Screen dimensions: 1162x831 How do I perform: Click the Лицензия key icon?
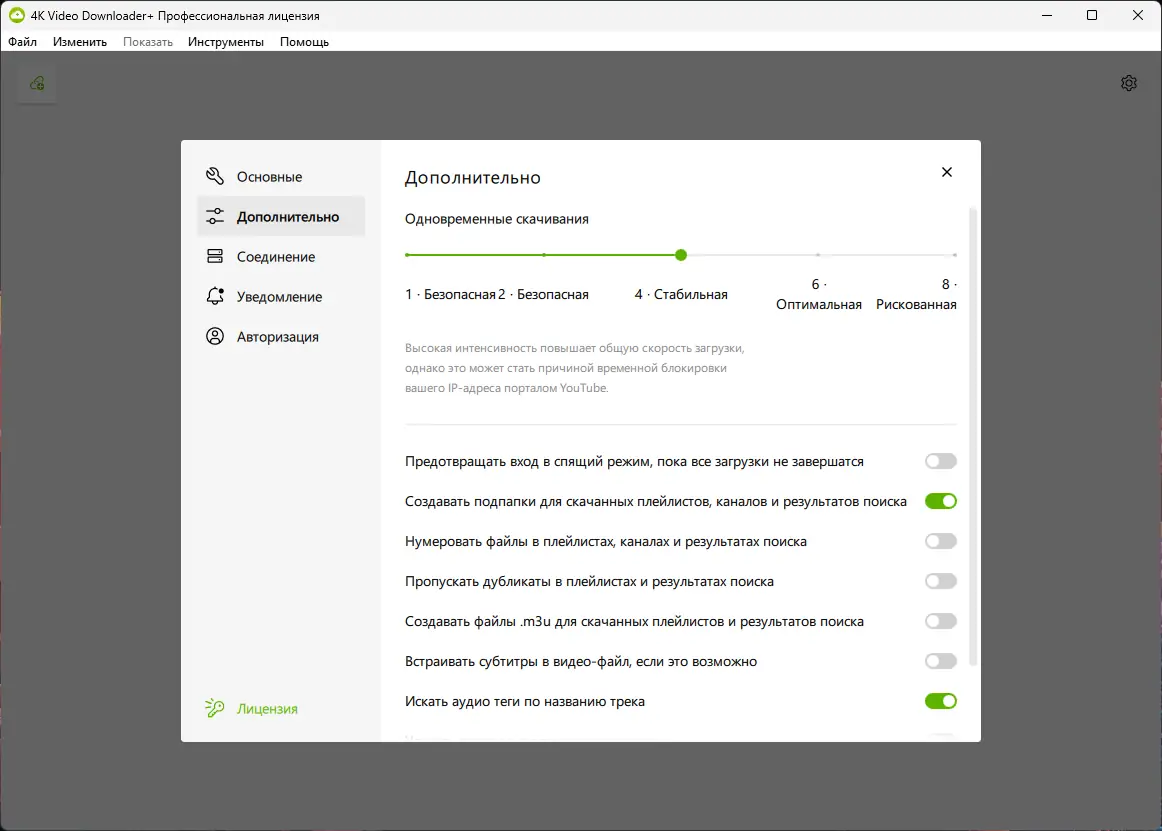click(x=213, y=708)
